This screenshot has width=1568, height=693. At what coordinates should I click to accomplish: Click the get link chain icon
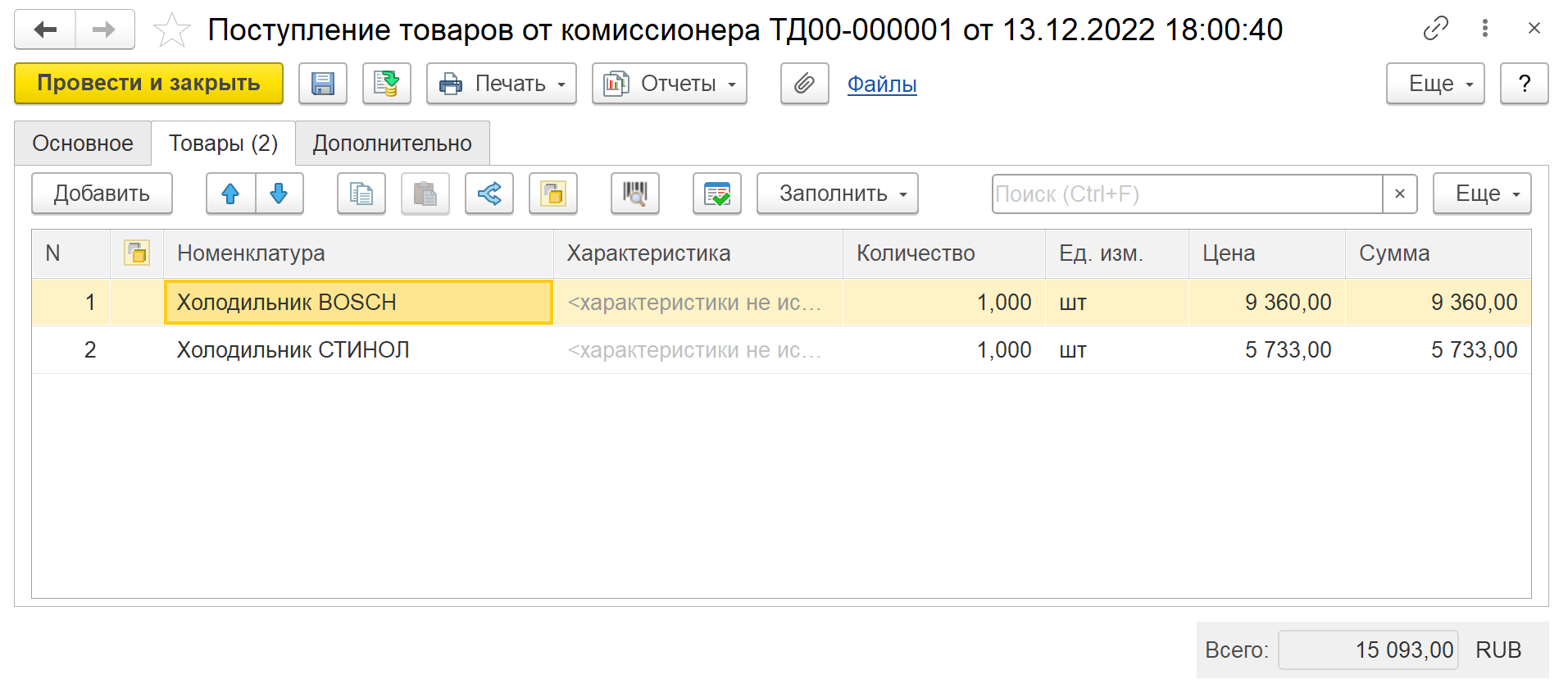click(1435, 29)
